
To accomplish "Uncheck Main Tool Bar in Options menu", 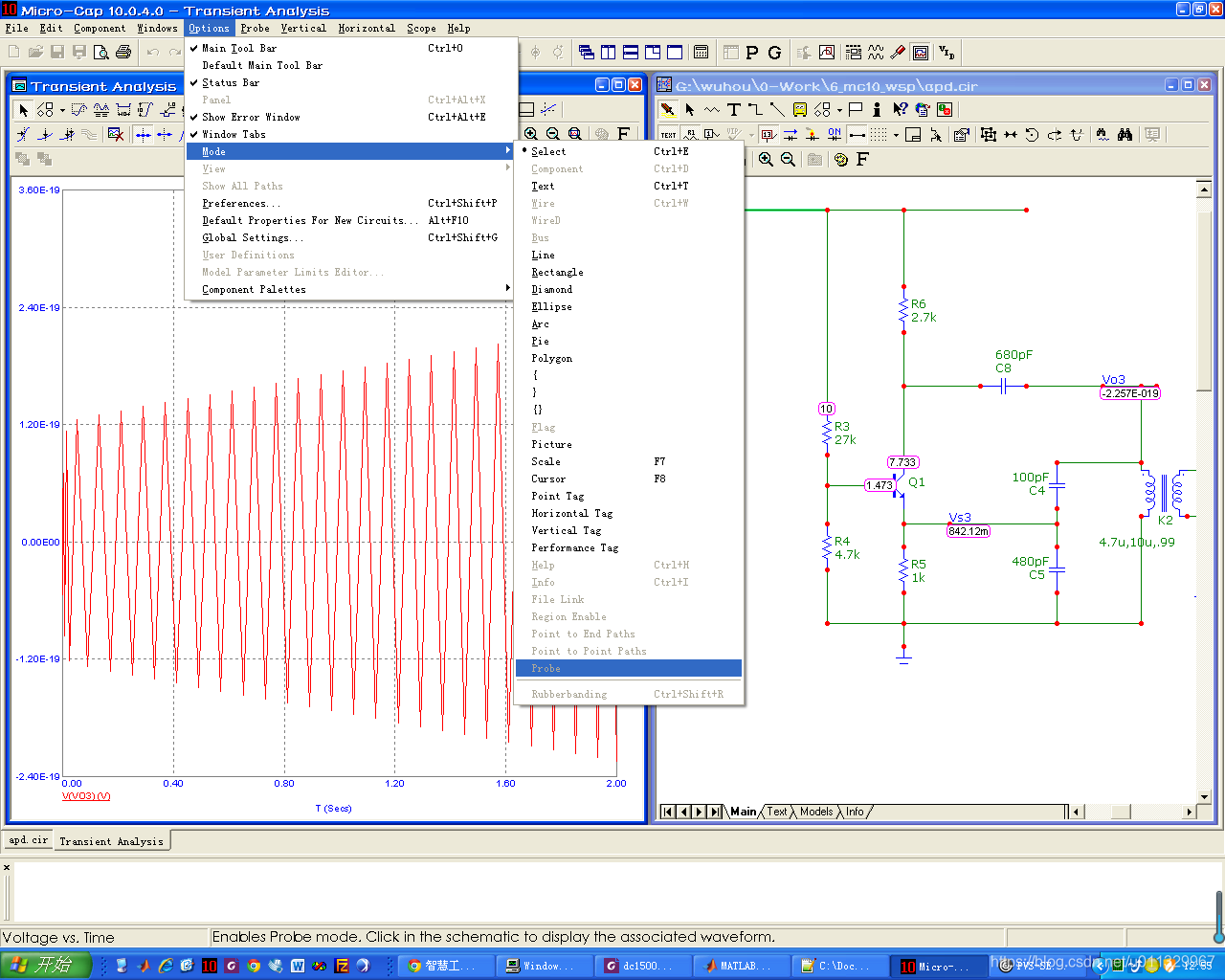I will [239, 48].
